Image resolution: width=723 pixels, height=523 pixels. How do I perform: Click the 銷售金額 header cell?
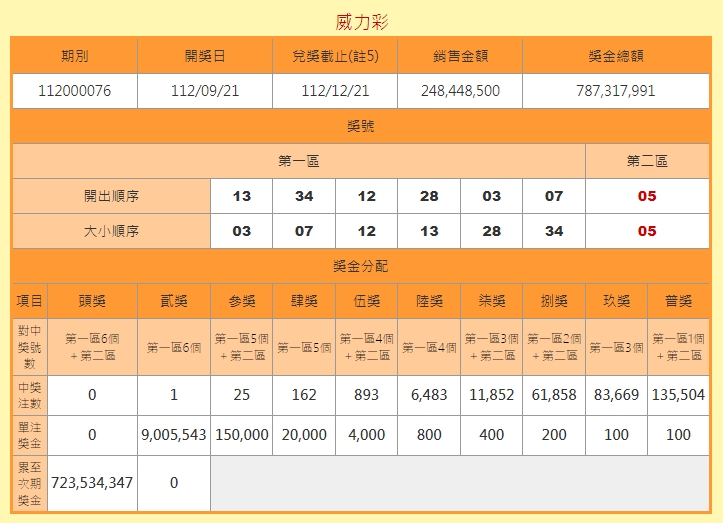(x=460, y=56)
